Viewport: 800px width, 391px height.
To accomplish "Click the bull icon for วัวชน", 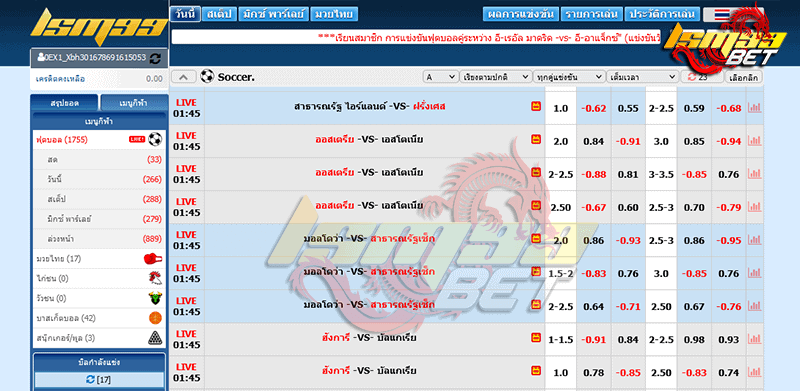I will pyautogui.click(x=155, y=298).
